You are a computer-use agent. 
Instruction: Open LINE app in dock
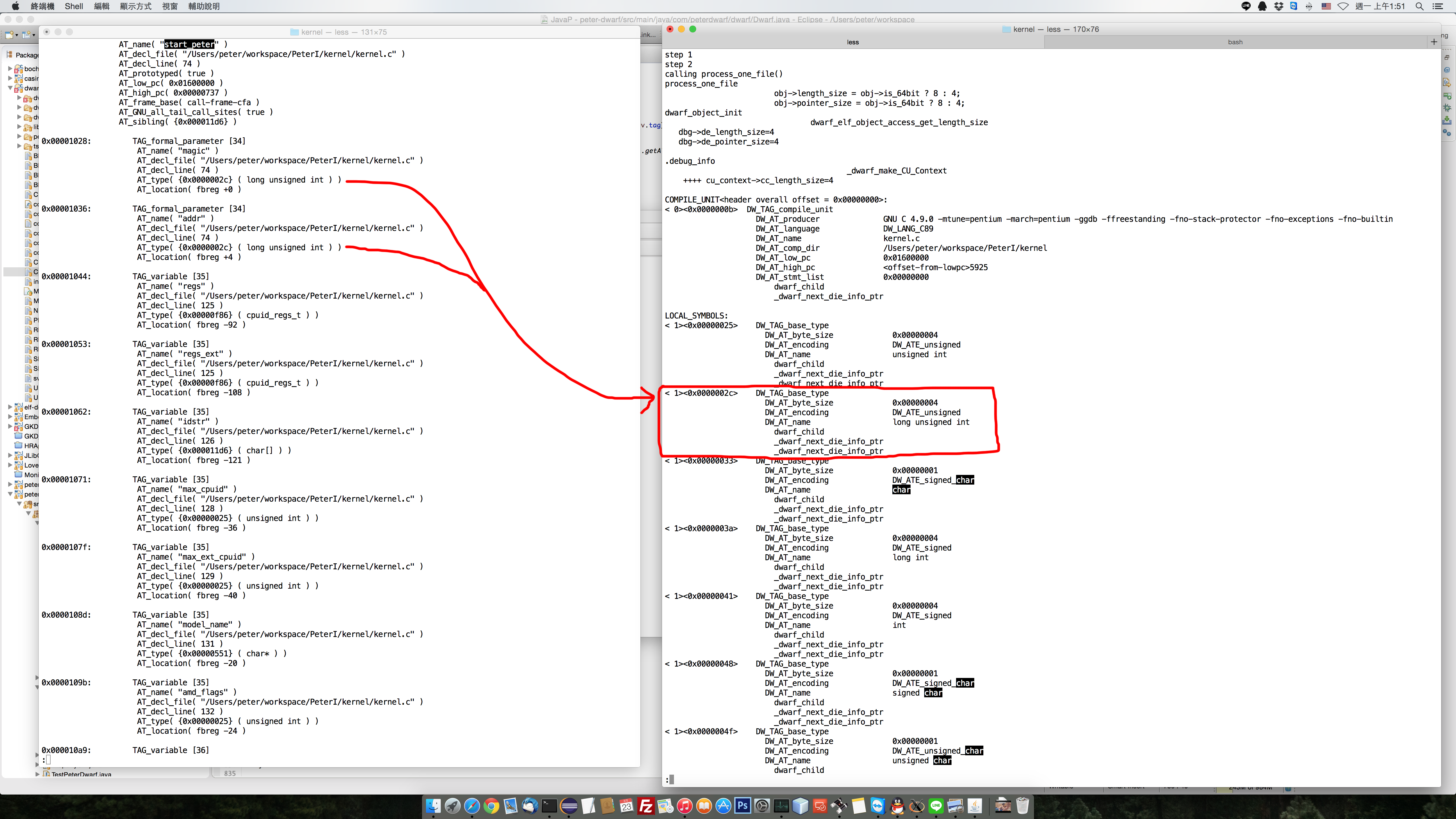[936, 805]
